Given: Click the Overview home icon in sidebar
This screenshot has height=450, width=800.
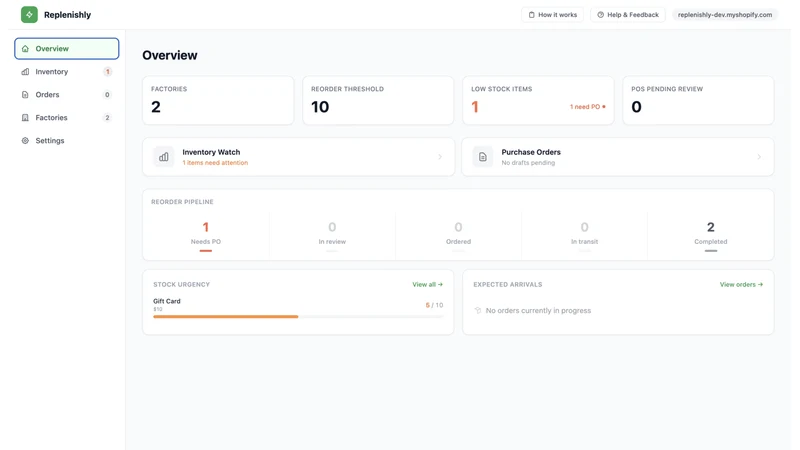Looking at the screenshot, I should click(x=25, y=48).
